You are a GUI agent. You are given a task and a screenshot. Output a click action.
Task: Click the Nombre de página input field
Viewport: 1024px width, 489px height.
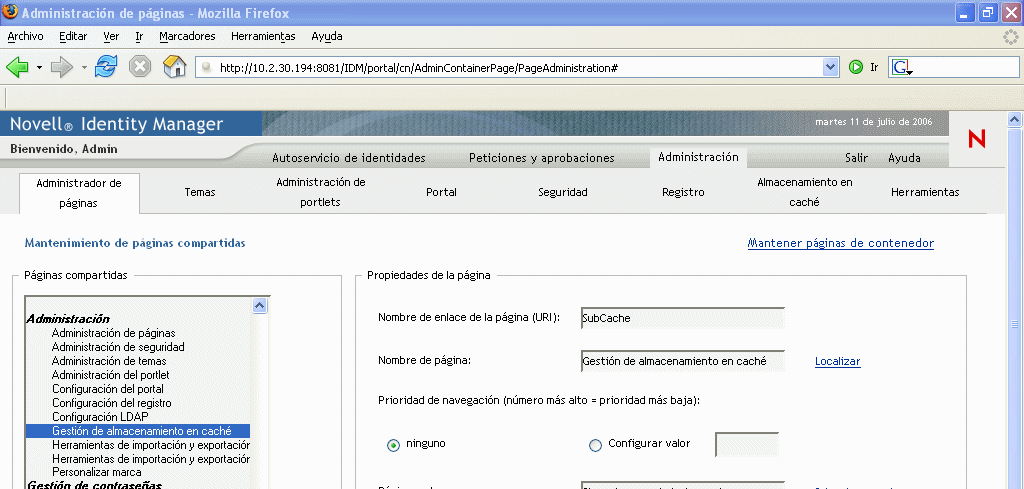[x=682, y=360]
